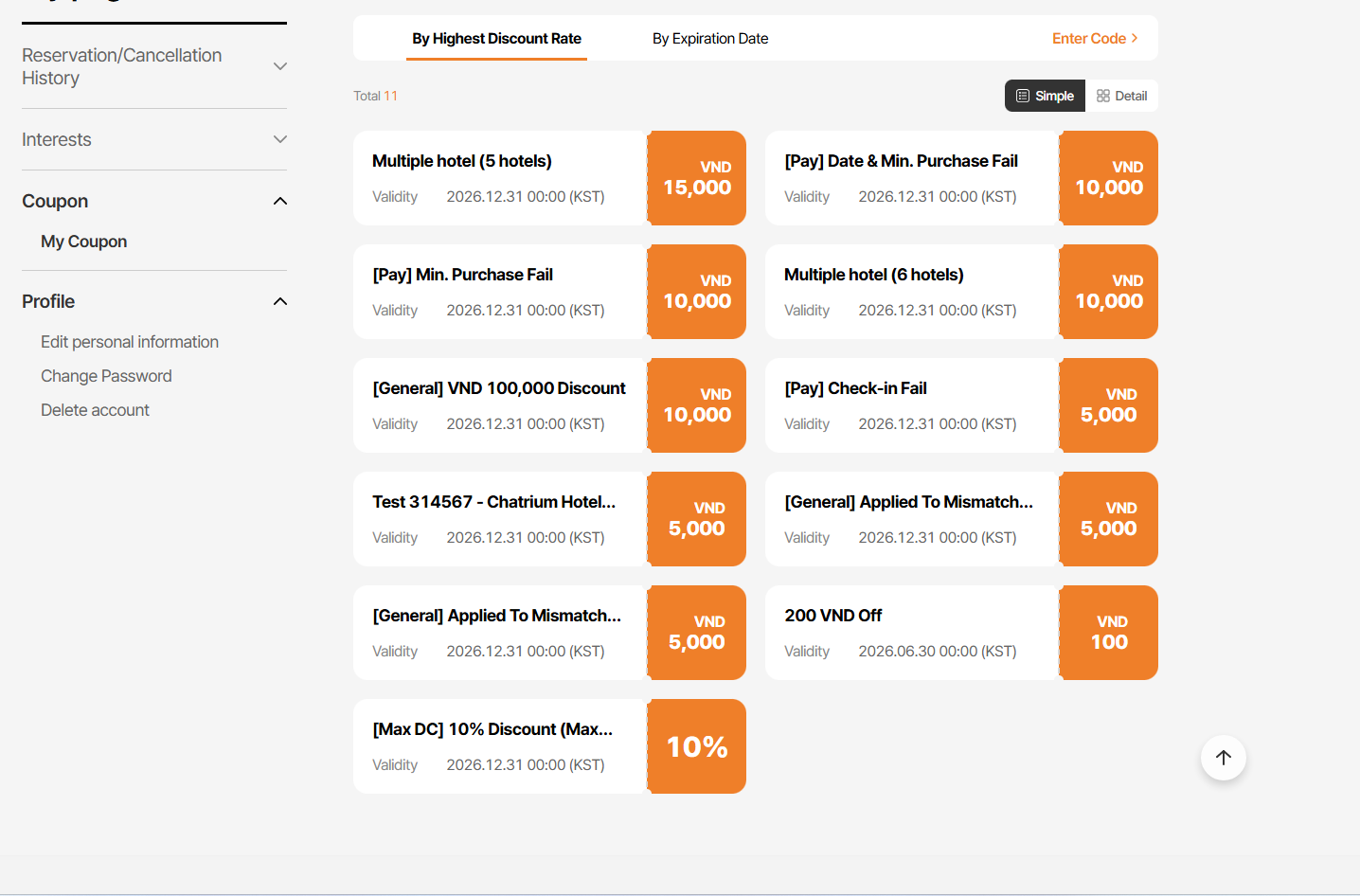Open Change Password page

pyautogui.click(x=106, y=376)
